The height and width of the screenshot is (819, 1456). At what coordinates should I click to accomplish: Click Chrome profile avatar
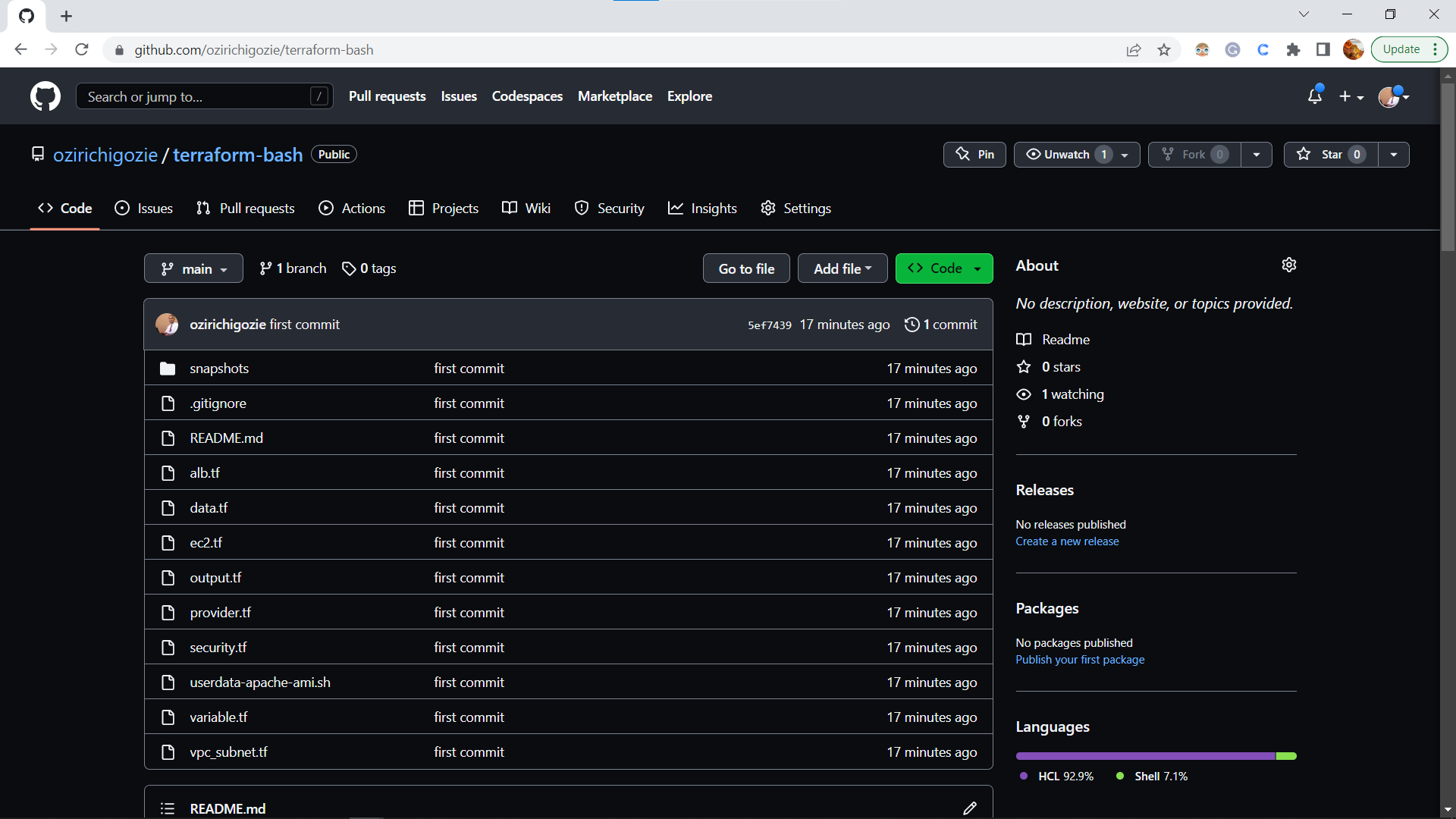pos(1354,50)
